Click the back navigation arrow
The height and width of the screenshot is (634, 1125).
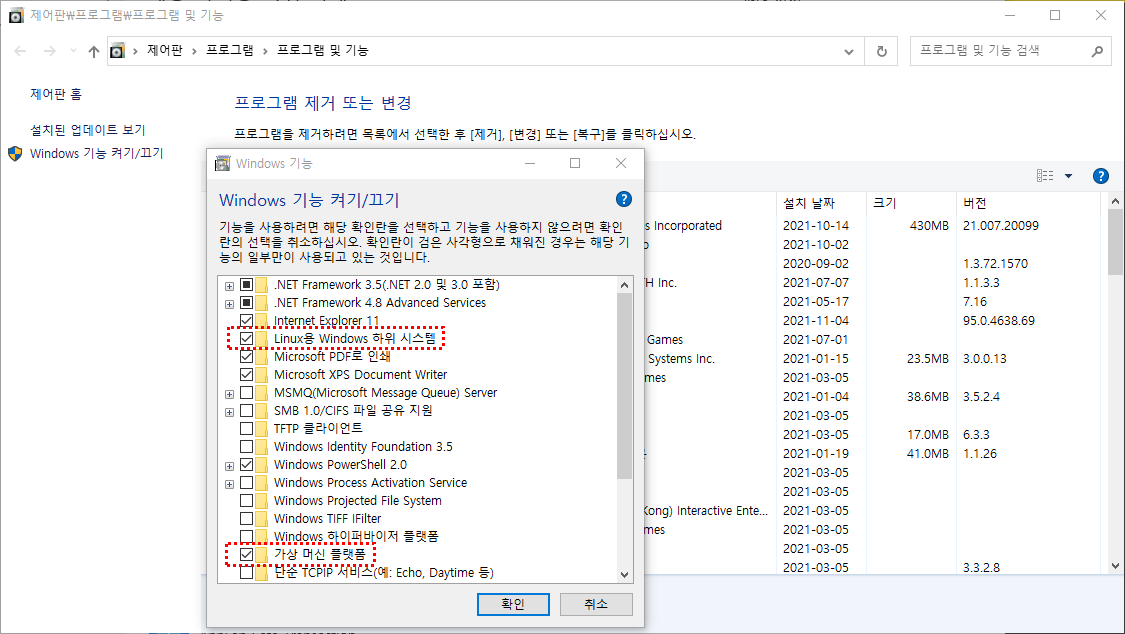coord(21,51)
